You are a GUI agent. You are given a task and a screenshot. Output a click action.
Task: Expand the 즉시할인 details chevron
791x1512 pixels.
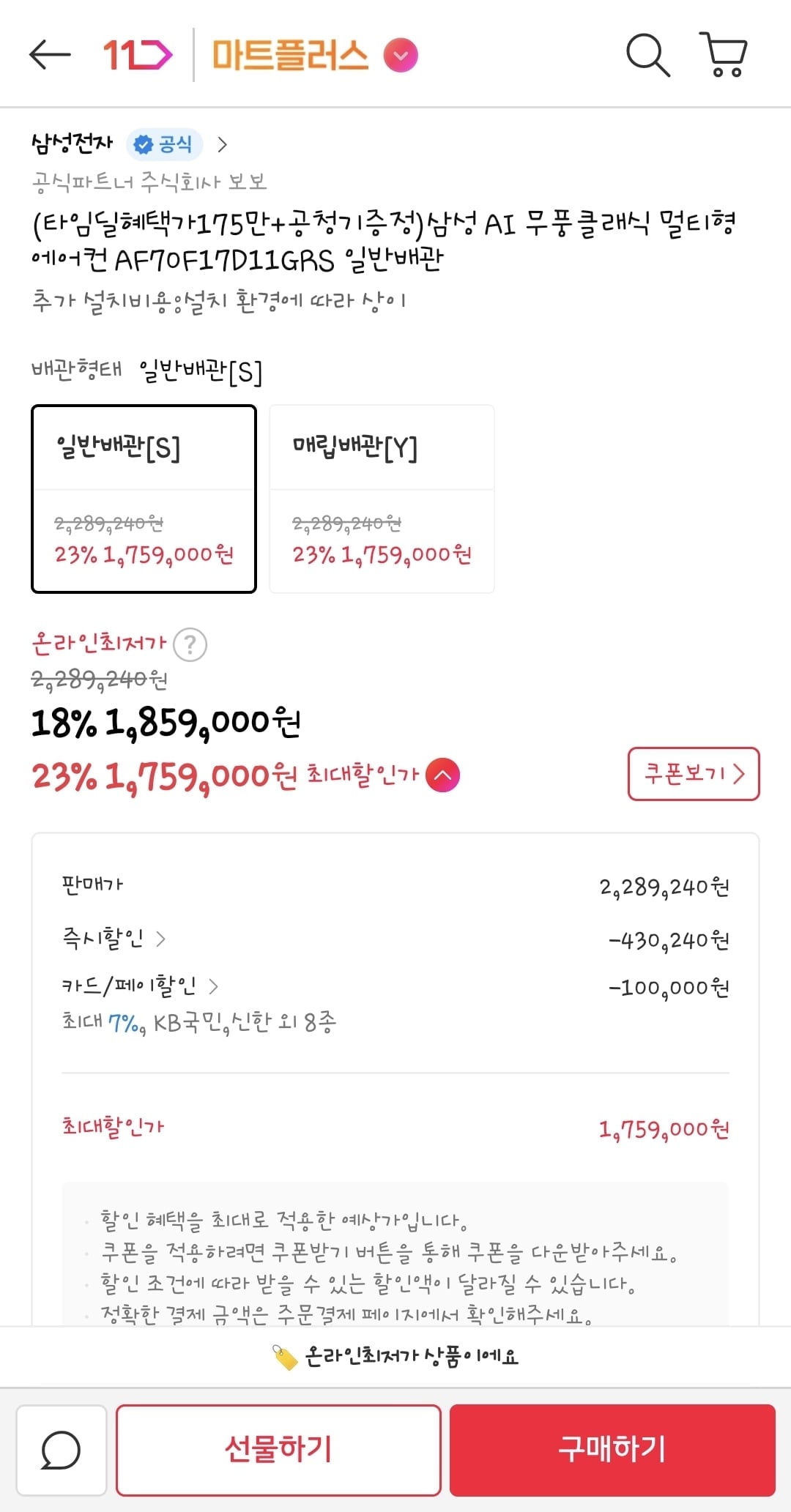161,939
